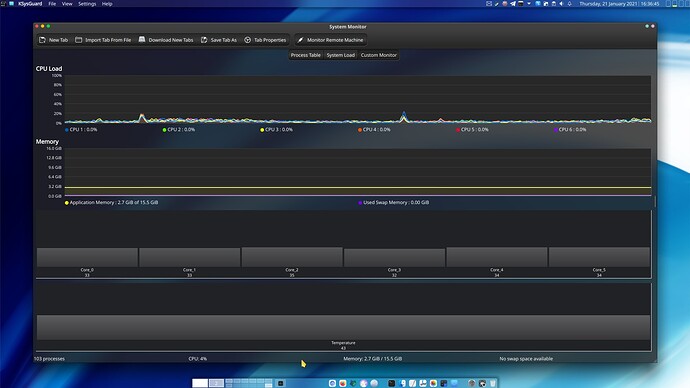
Task: Open the colorful photos icon in dock
Action: pyautogui.click(x=433, y=383)
